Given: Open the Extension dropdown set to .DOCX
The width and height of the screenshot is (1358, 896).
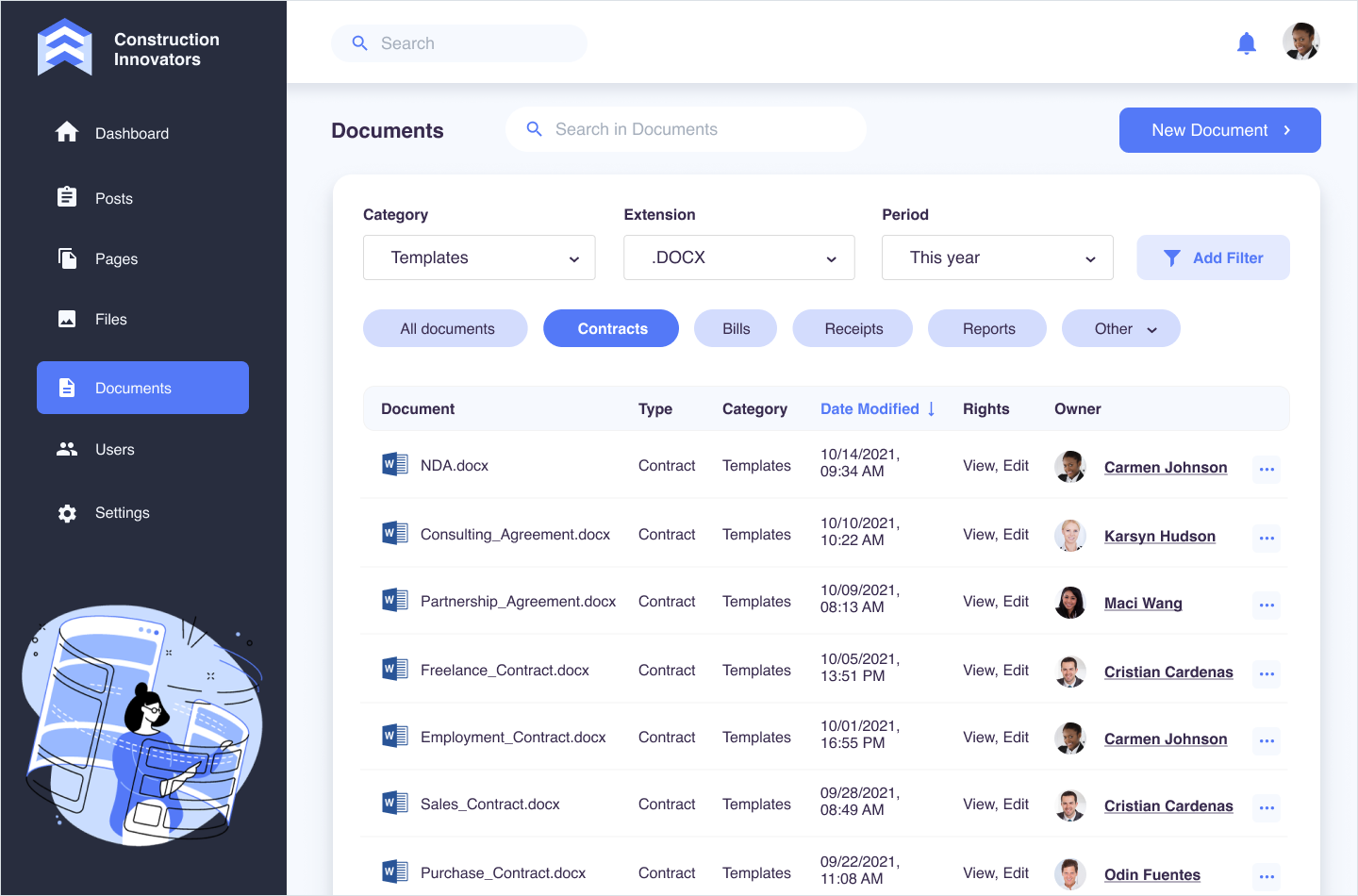Looking at the screenshot, I should pos(738,257).
